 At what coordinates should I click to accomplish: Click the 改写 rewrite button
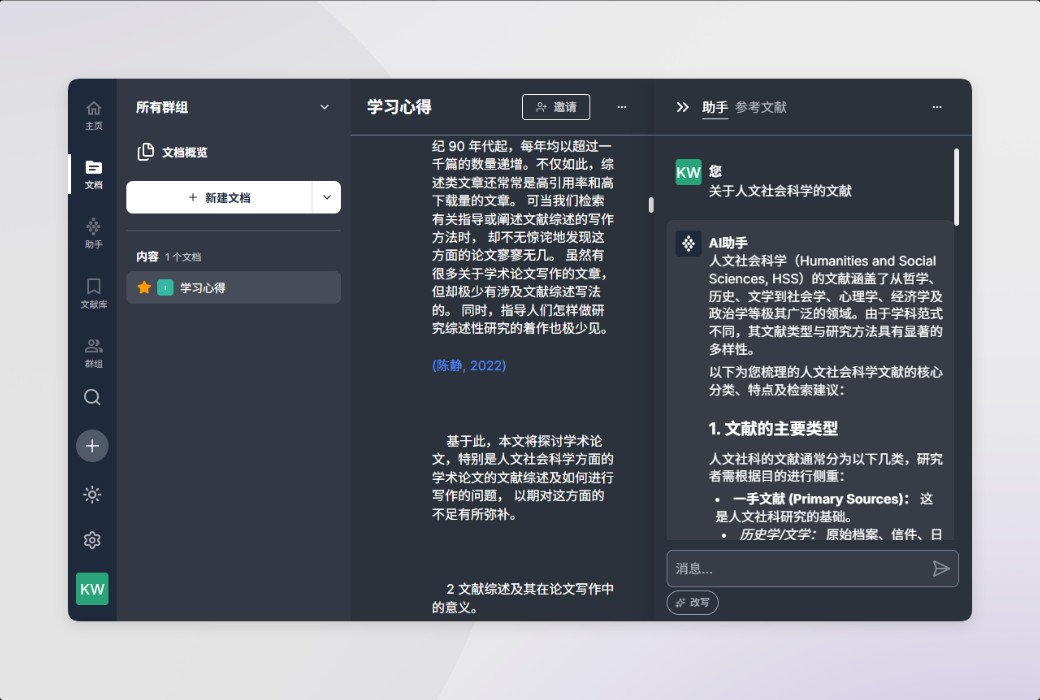(x=692, y=602)
